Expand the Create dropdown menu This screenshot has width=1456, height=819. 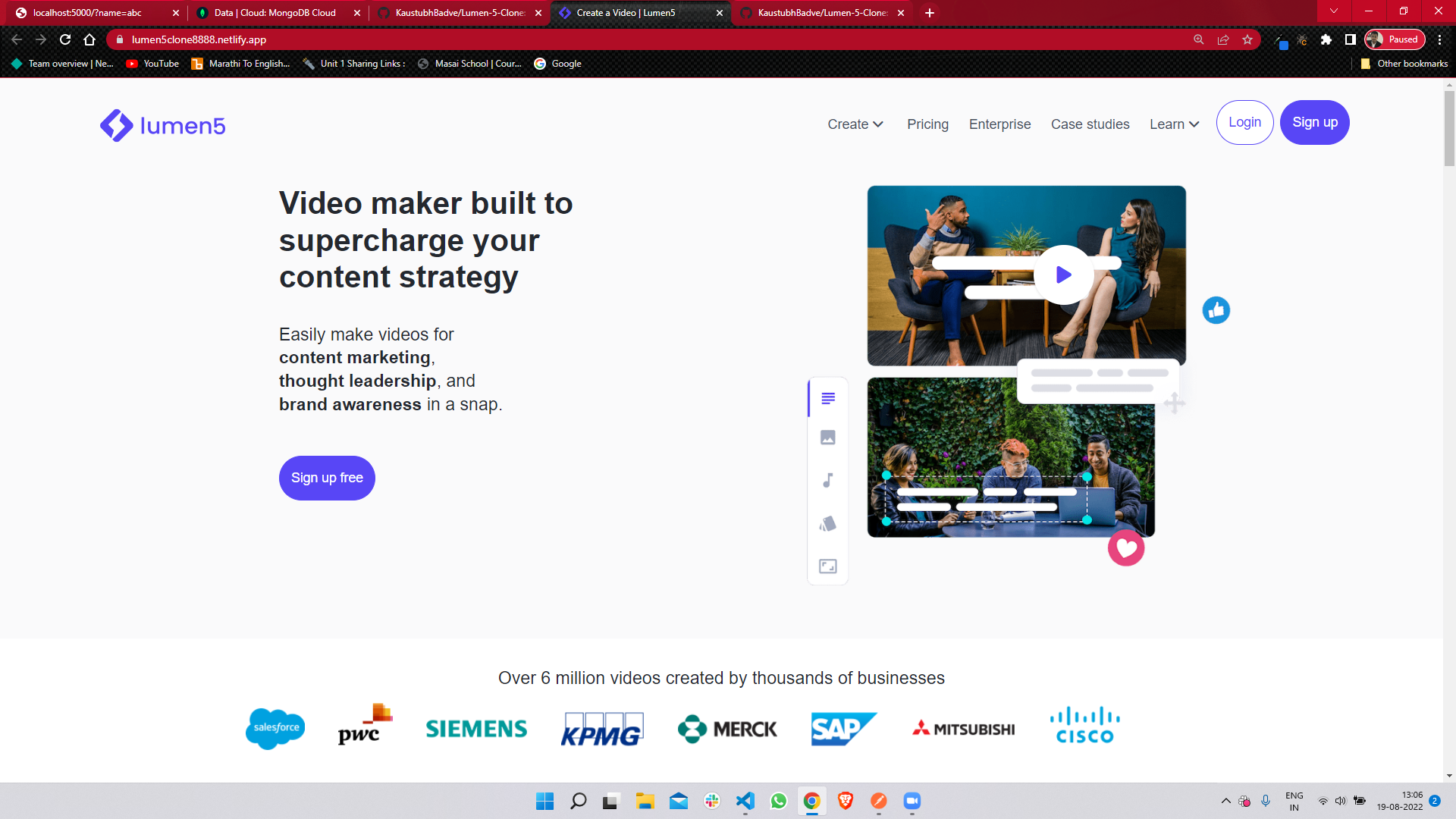tap(855, 124)
